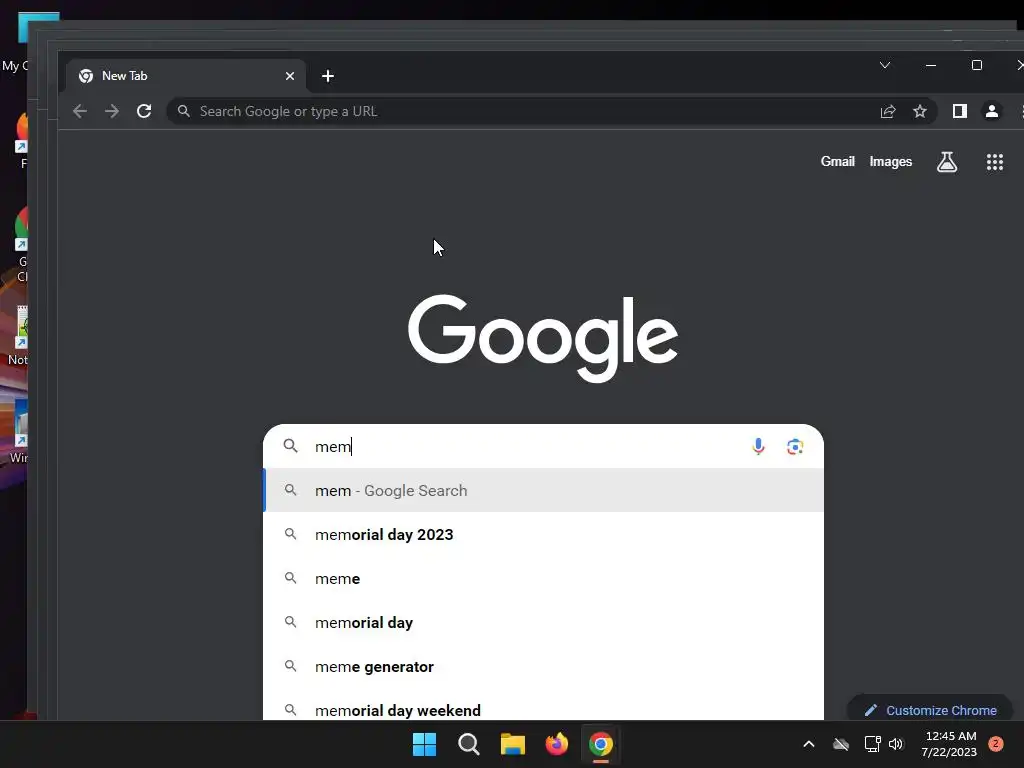1024x768 pixels.
Task: Open the Chrome profile icon
Action: (x=991, y=111)
